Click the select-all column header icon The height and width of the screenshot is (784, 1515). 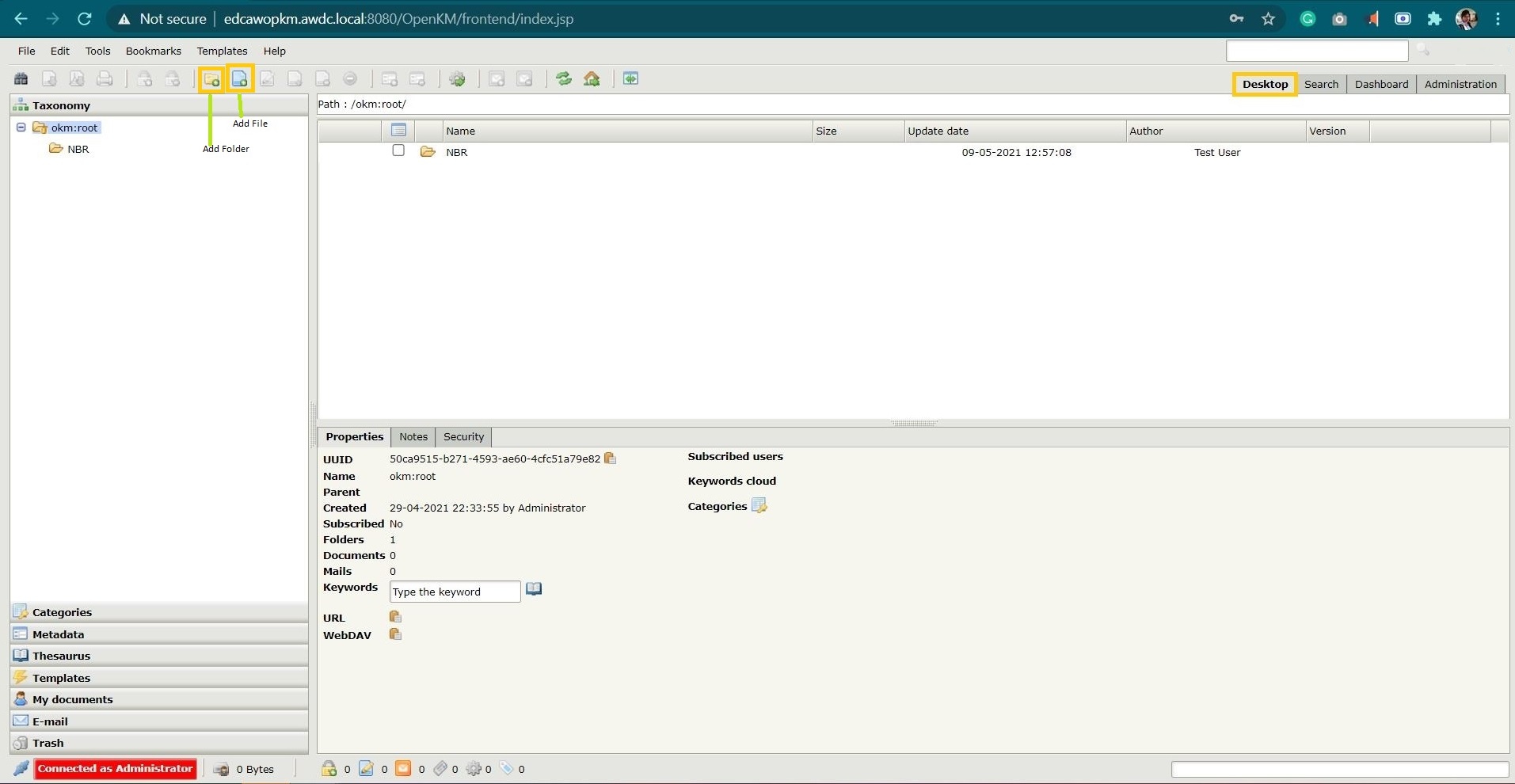pos(398,130)
